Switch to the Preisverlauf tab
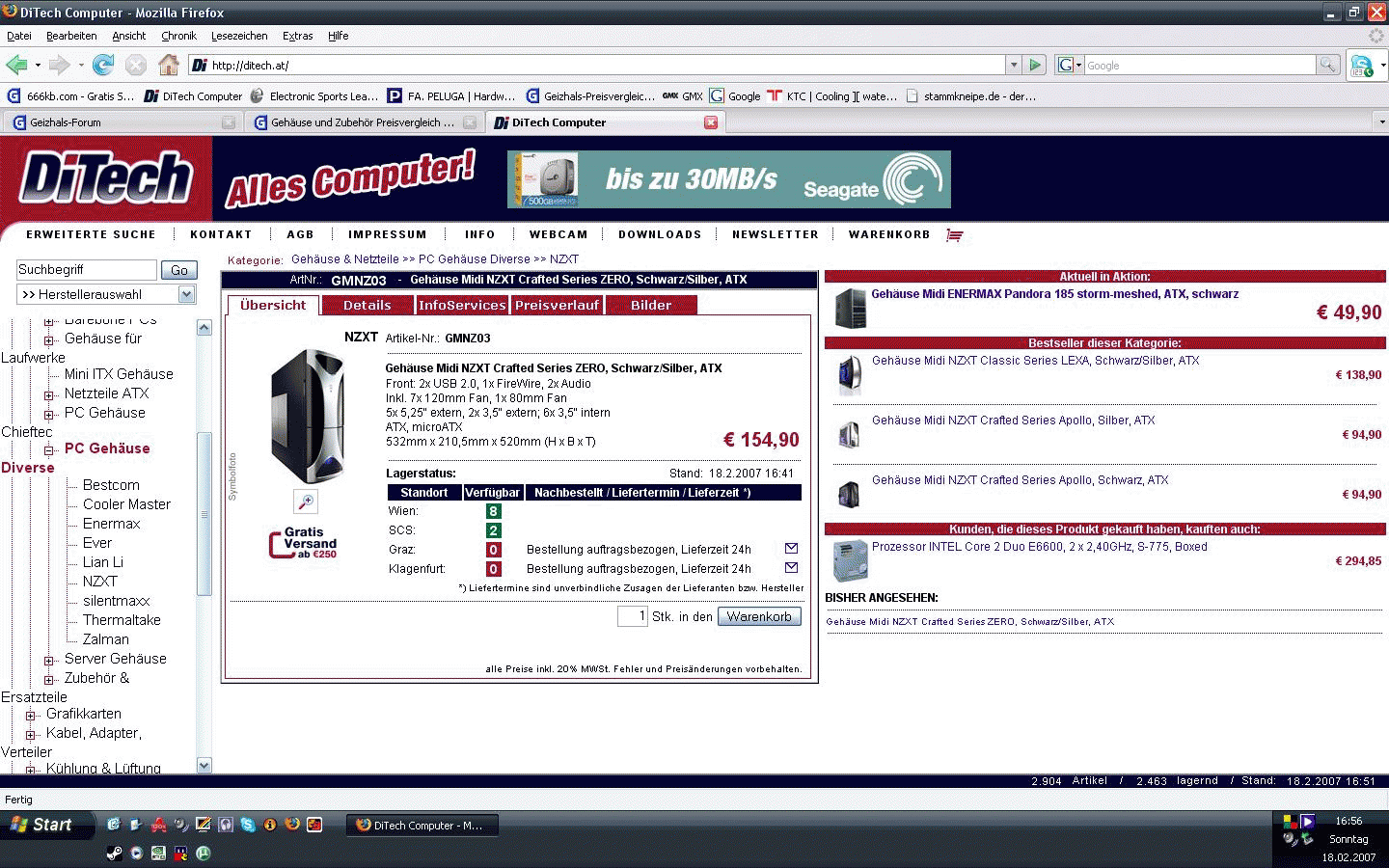This screenshot has width=1389, height=868. 557,305
